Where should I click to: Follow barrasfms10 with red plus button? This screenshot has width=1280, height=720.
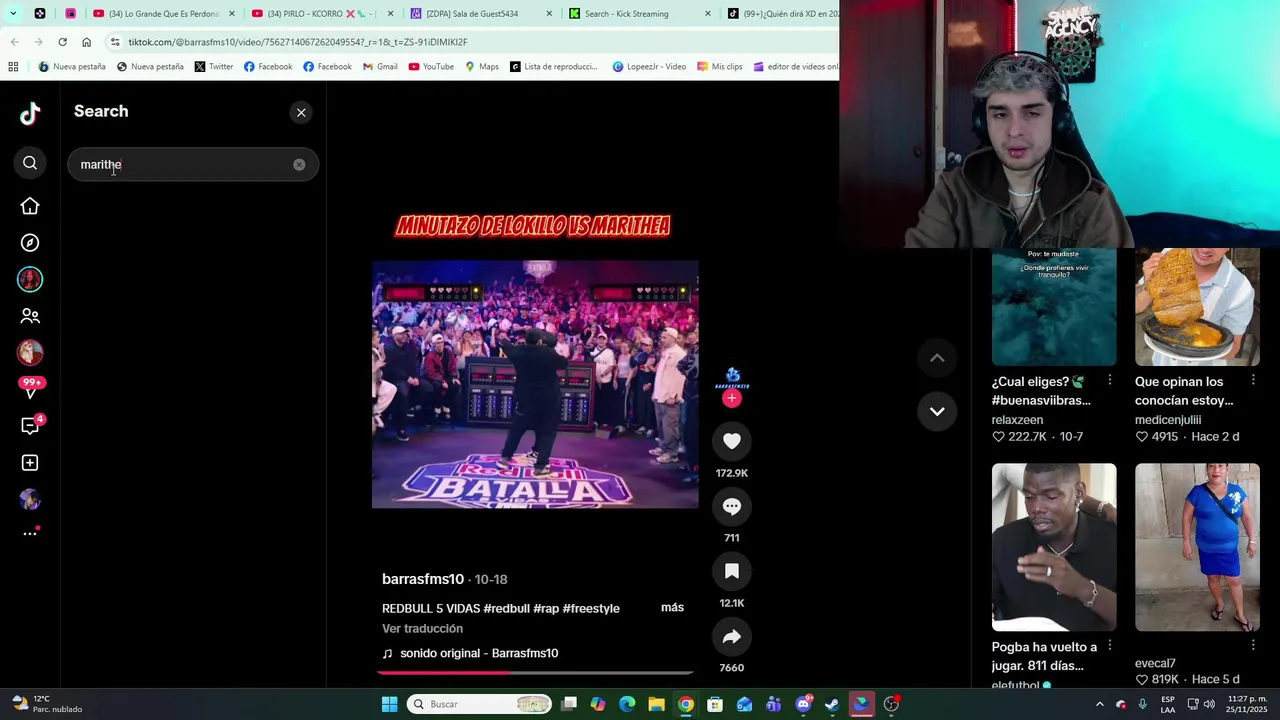(x=732, y=398)
